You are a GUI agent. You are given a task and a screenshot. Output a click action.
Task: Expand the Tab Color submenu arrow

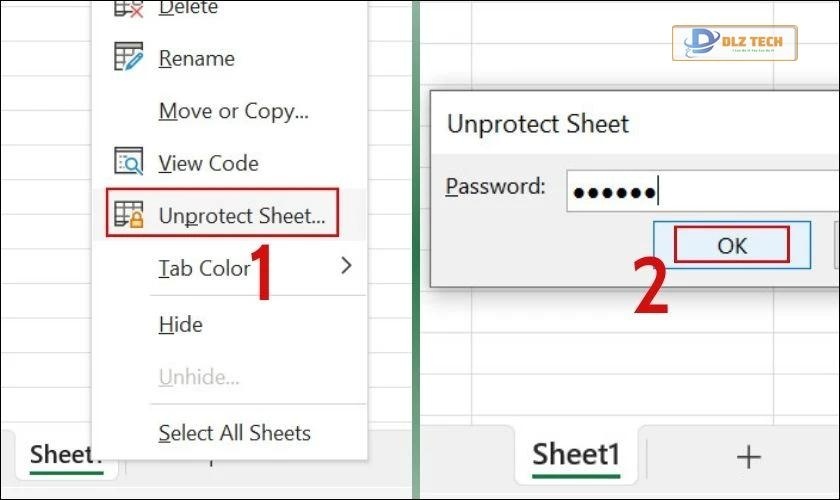[346, 266]
